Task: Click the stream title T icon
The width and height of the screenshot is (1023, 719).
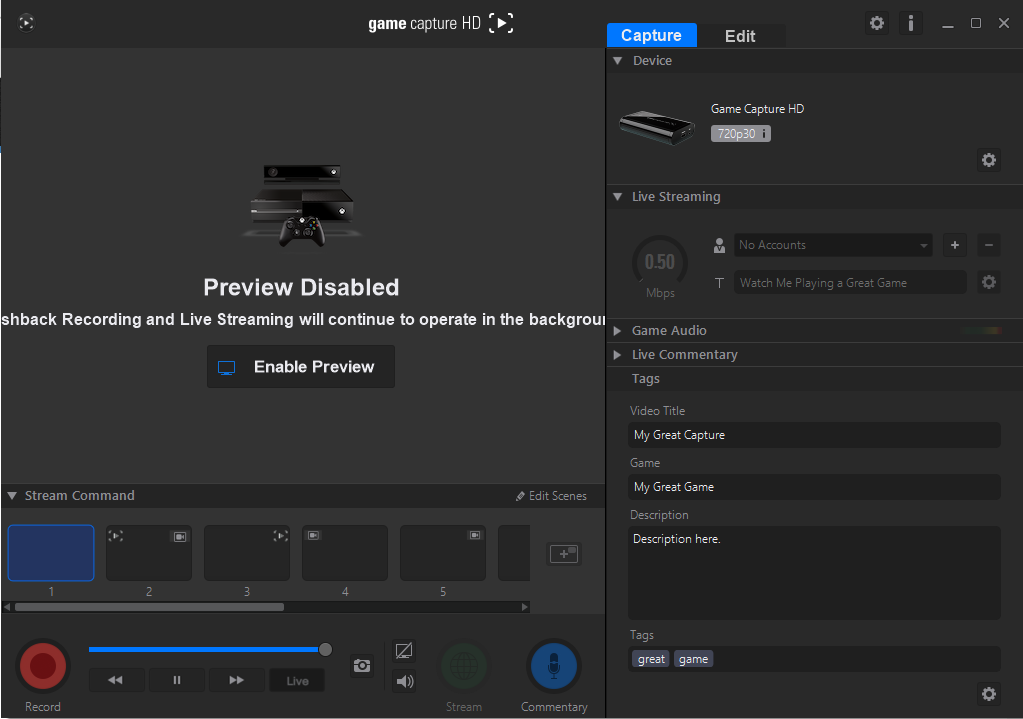Action: click(719, 283)
